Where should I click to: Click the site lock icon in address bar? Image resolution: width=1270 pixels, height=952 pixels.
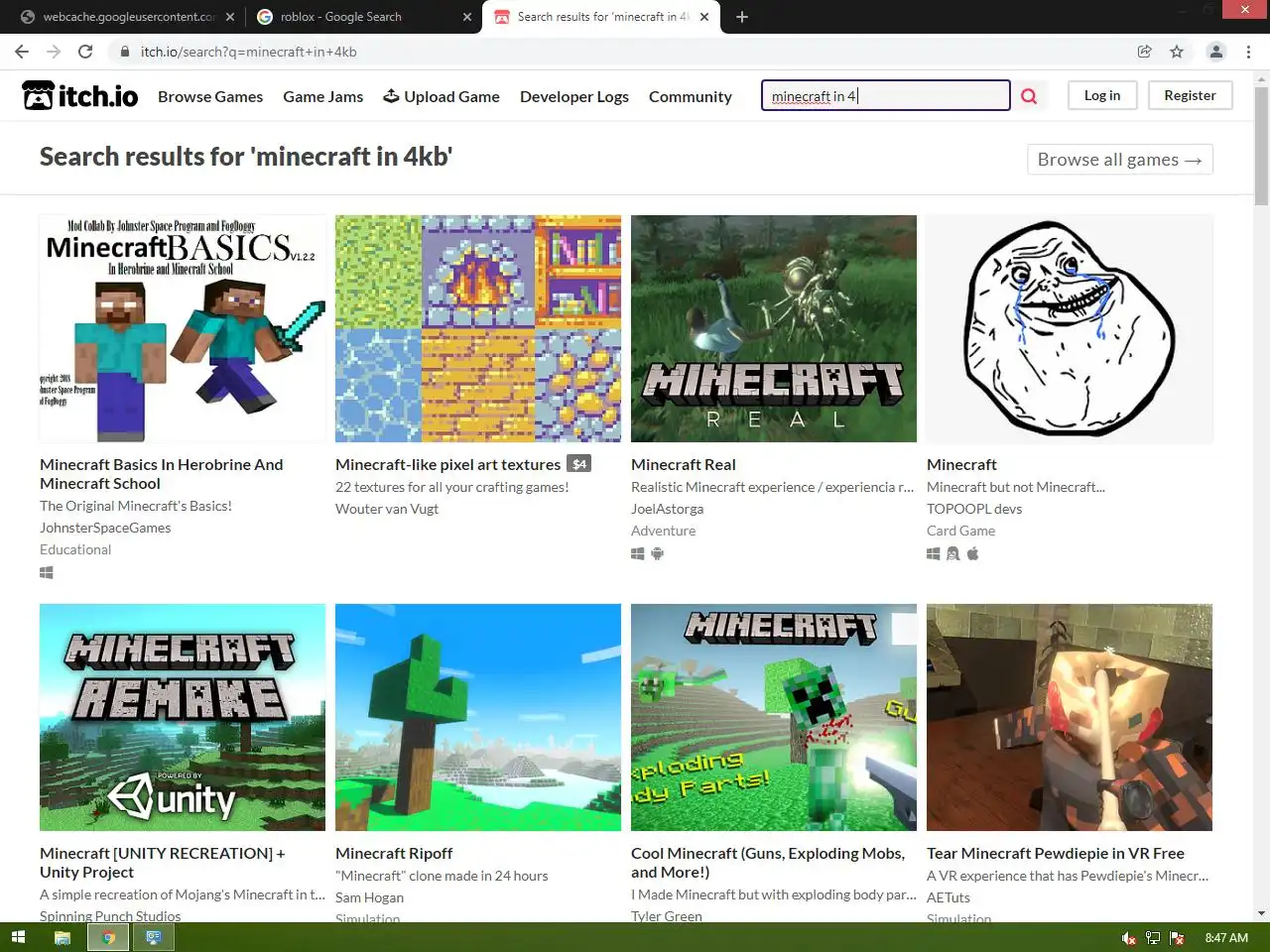tap(124, 52)
